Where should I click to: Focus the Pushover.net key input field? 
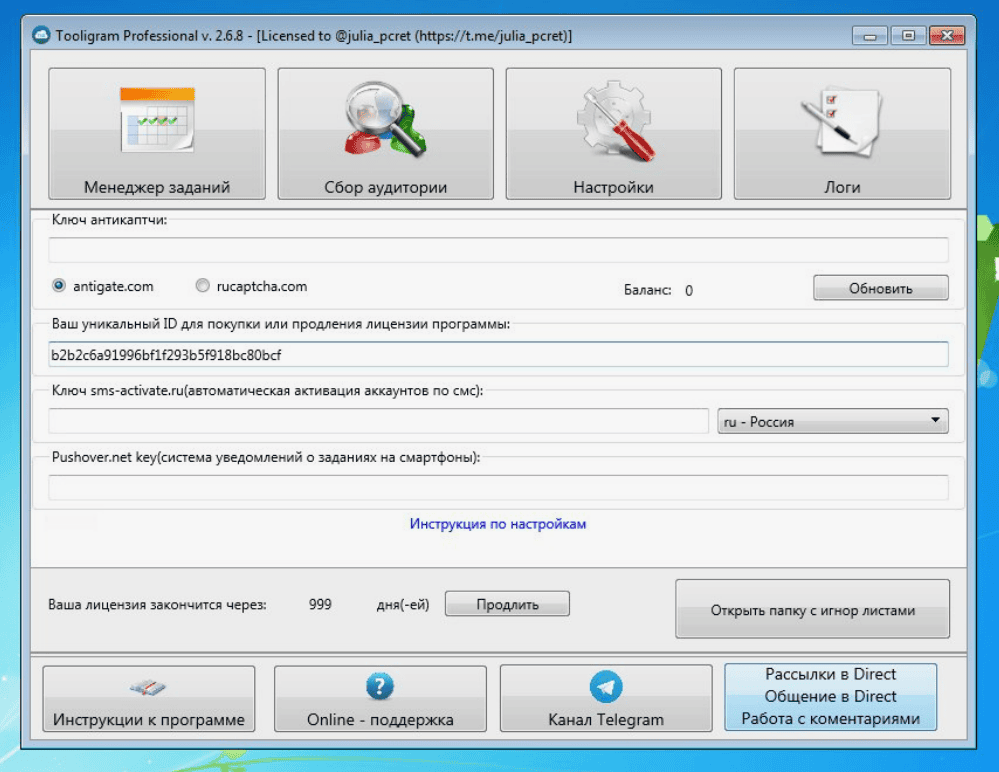498,488
